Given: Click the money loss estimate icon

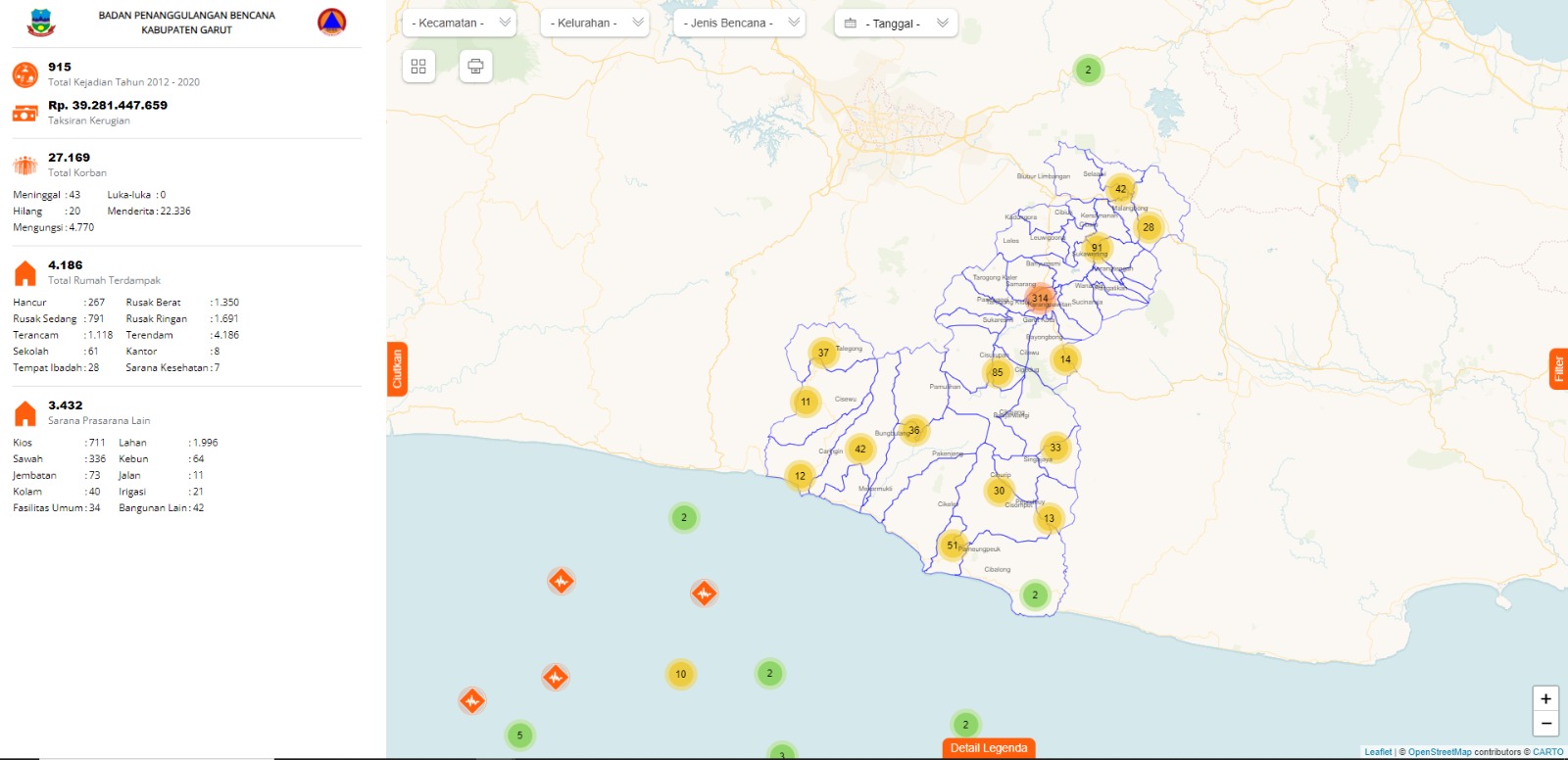Looking at the screenshot, I should pos(25,114).
